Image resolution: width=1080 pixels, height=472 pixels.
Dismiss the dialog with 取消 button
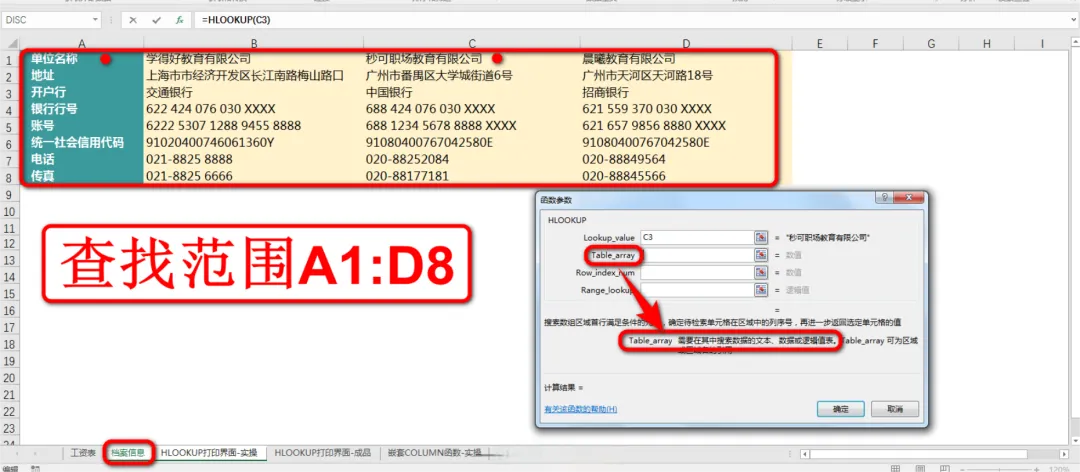[x=895, y=409]
